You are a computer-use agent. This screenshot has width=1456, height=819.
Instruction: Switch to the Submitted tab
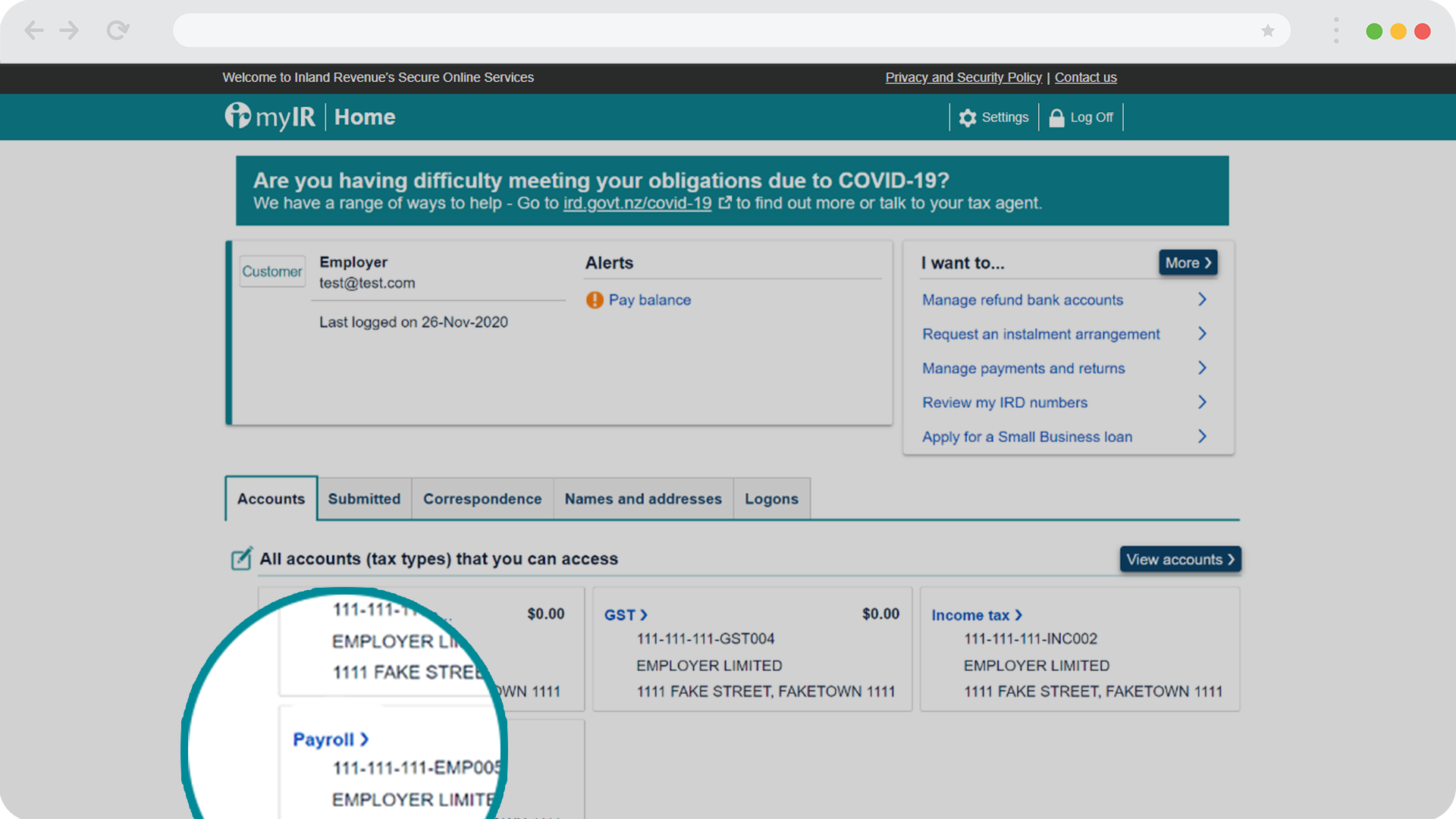364,499
